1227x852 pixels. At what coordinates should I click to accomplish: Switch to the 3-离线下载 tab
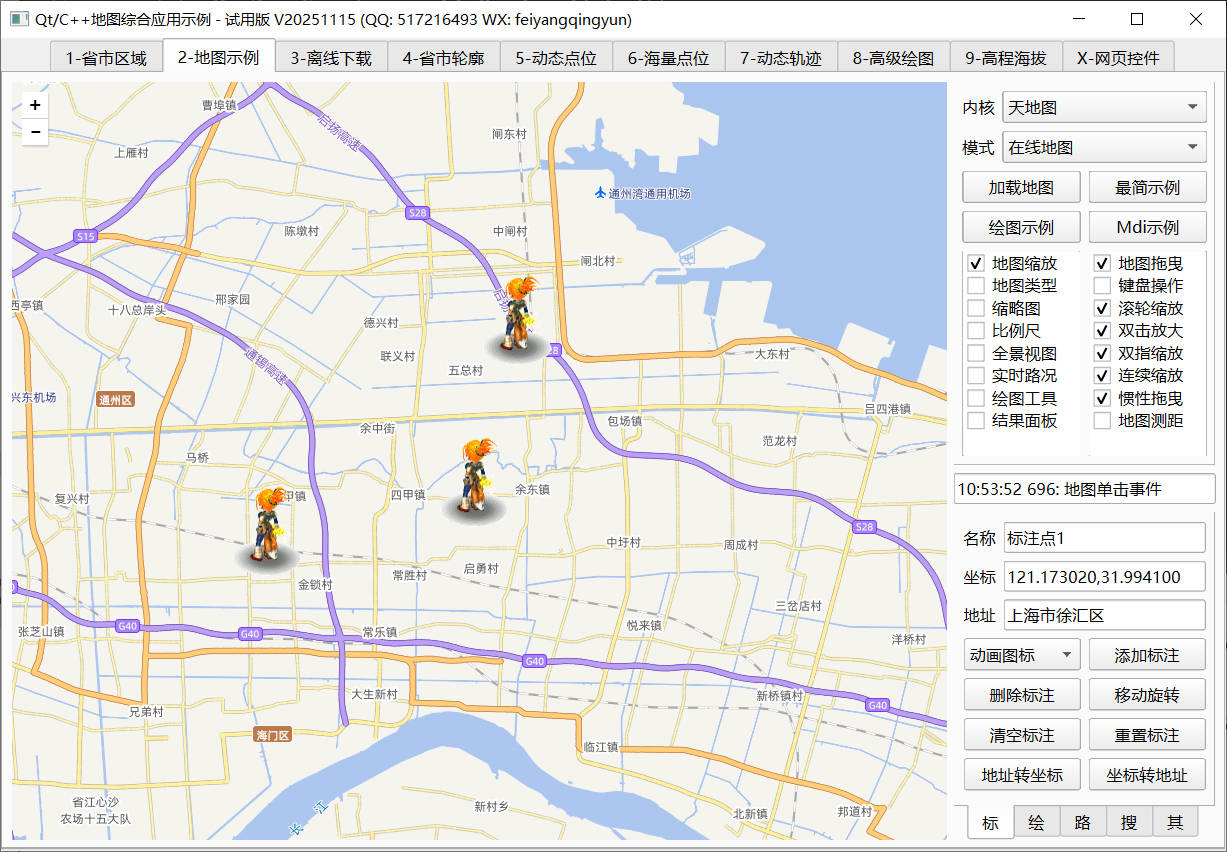(x=331, y=58)
